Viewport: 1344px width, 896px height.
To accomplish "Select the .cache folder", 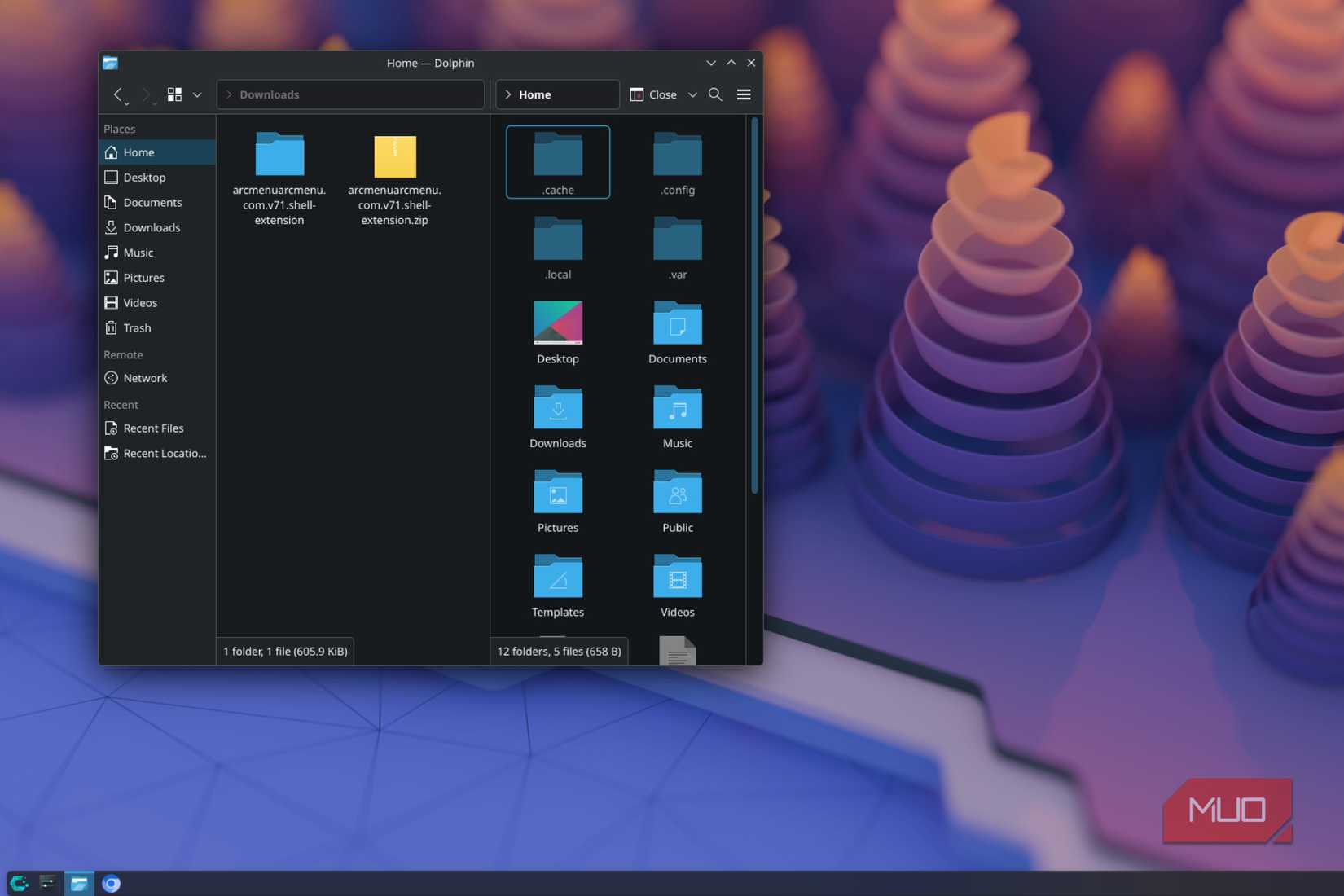I will [557, 161].
